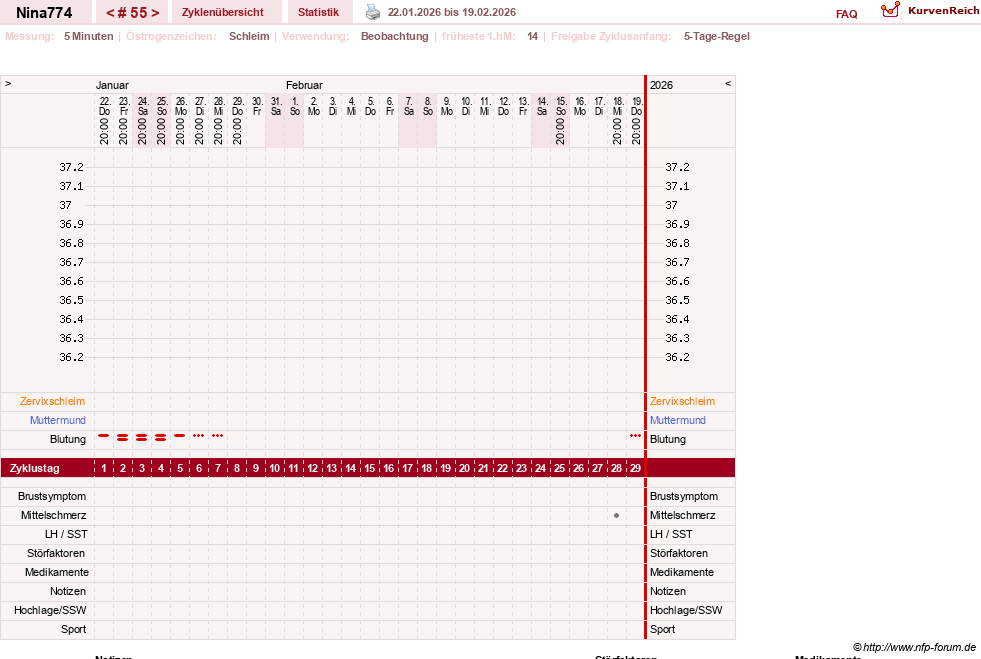981x659 pixels.
Task: Click the bleeding mark on cycle day 1
Action: click(104, 436)
